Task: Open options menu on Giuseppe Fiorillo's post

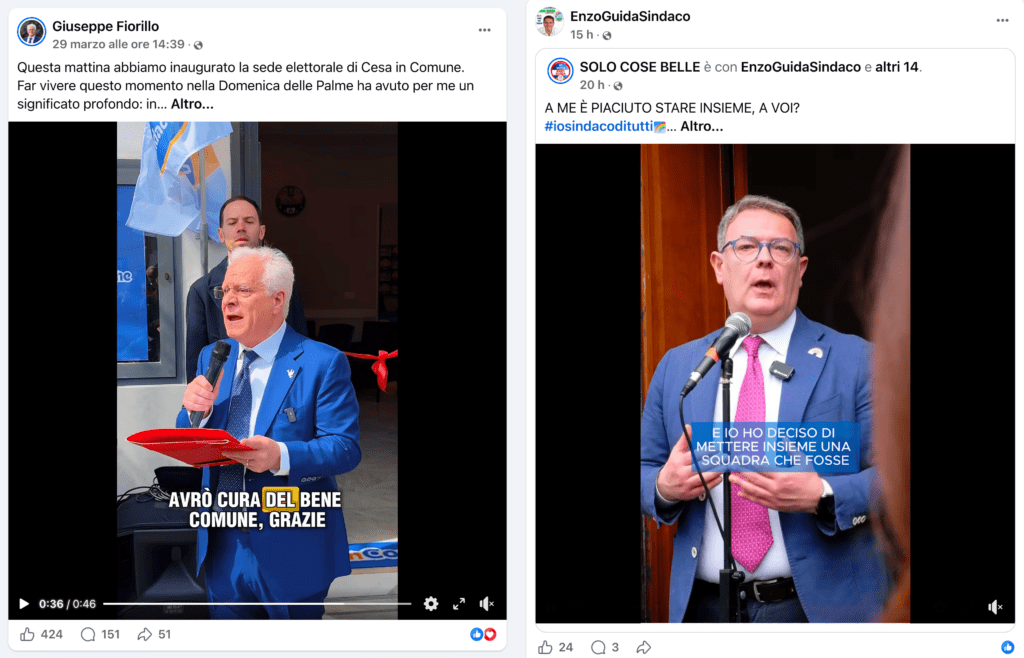Action: [x=485, y=30]
